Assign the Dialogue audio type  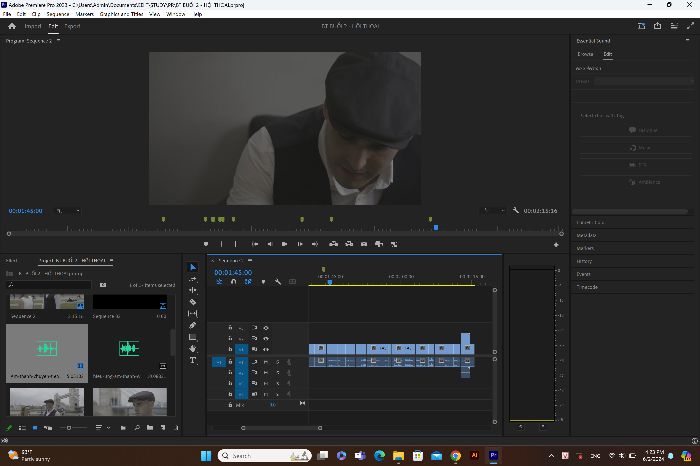[643, 130]
